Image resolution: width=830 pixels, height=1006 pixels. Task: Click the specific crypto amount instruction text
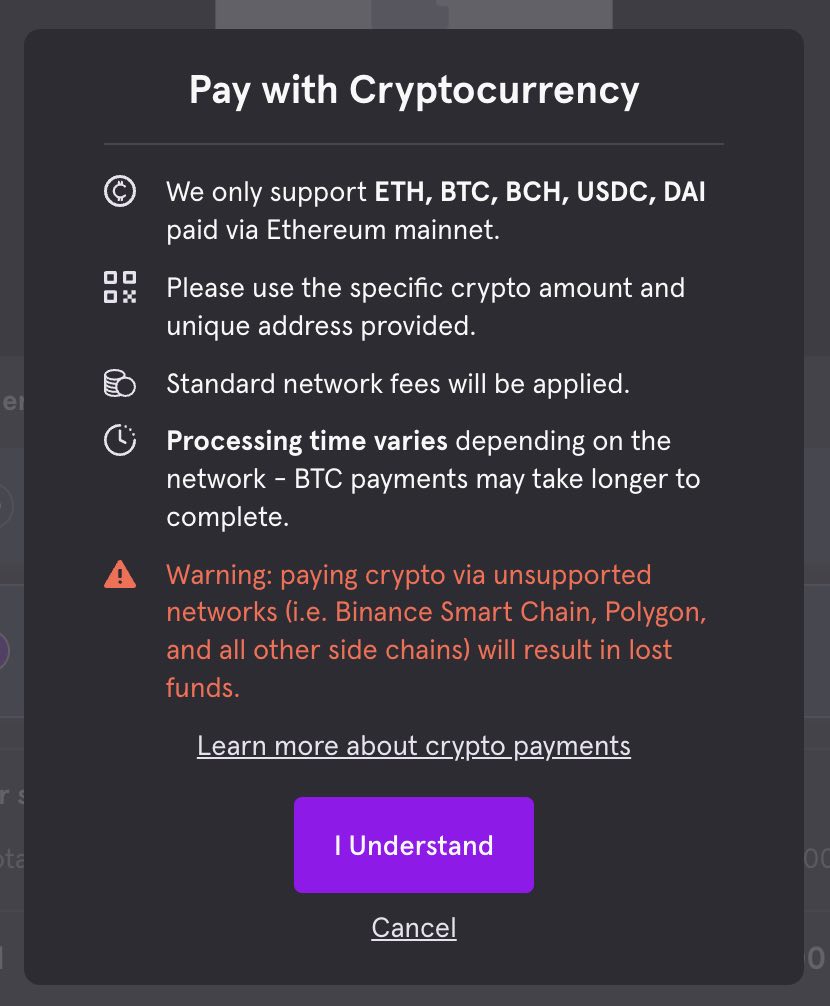[425, 288]
